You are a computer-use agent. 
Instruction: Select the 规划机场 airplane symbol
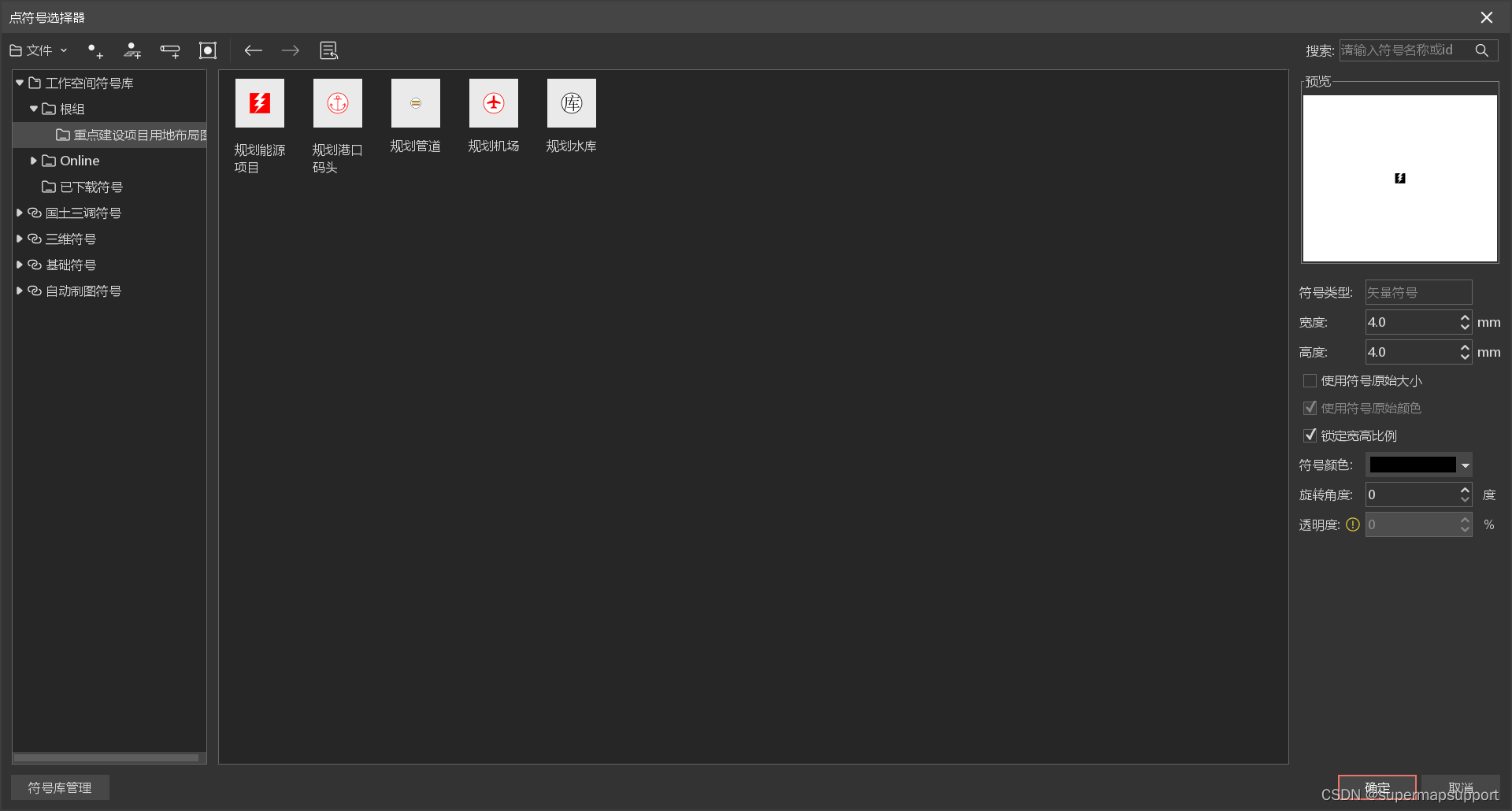[494, 103]
